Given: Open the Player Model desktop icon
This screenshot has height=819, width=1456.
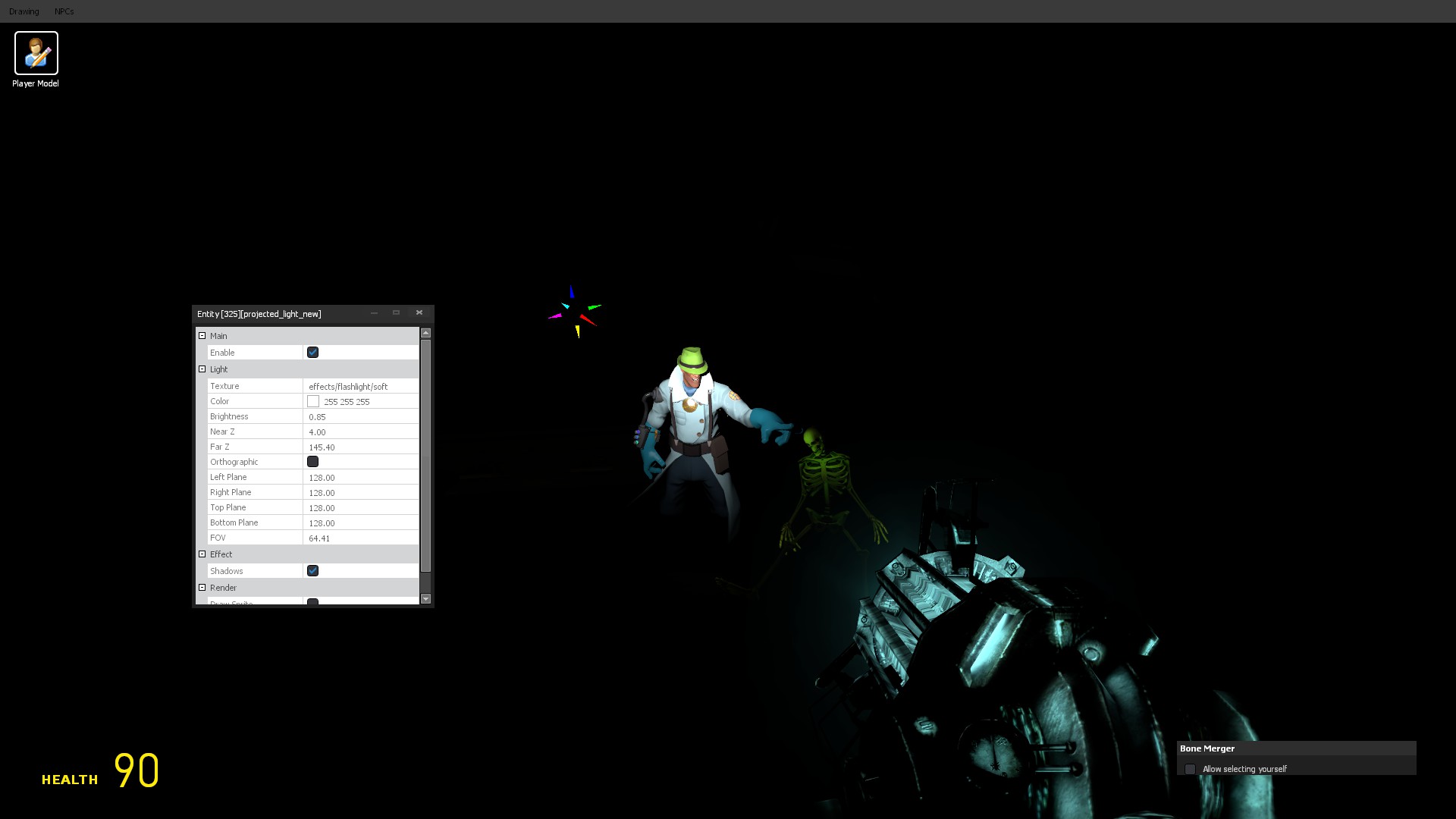Looking at the screenshot, I should [36, 53].
